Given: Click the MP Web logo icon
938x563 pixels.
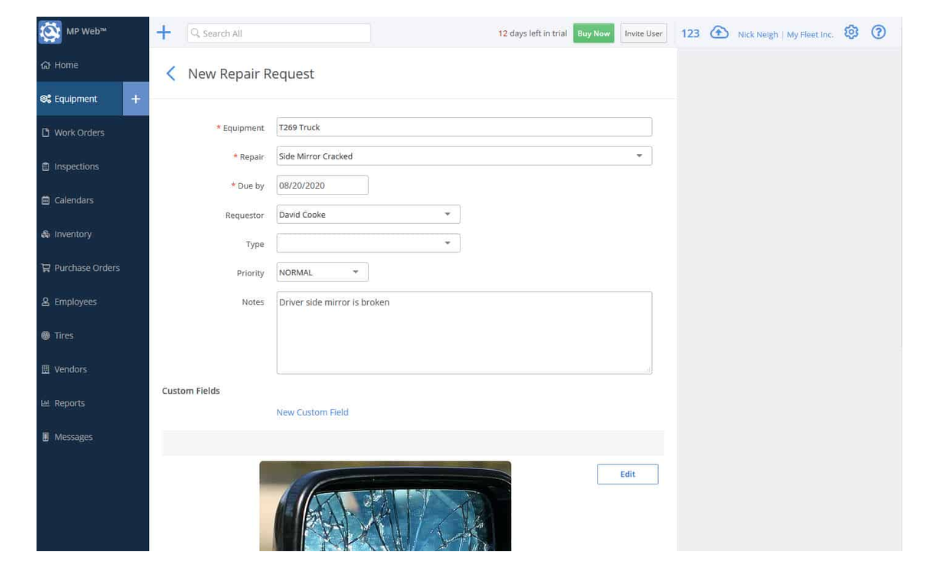Looking at the screenshot, I should click(x=50, y=32).
